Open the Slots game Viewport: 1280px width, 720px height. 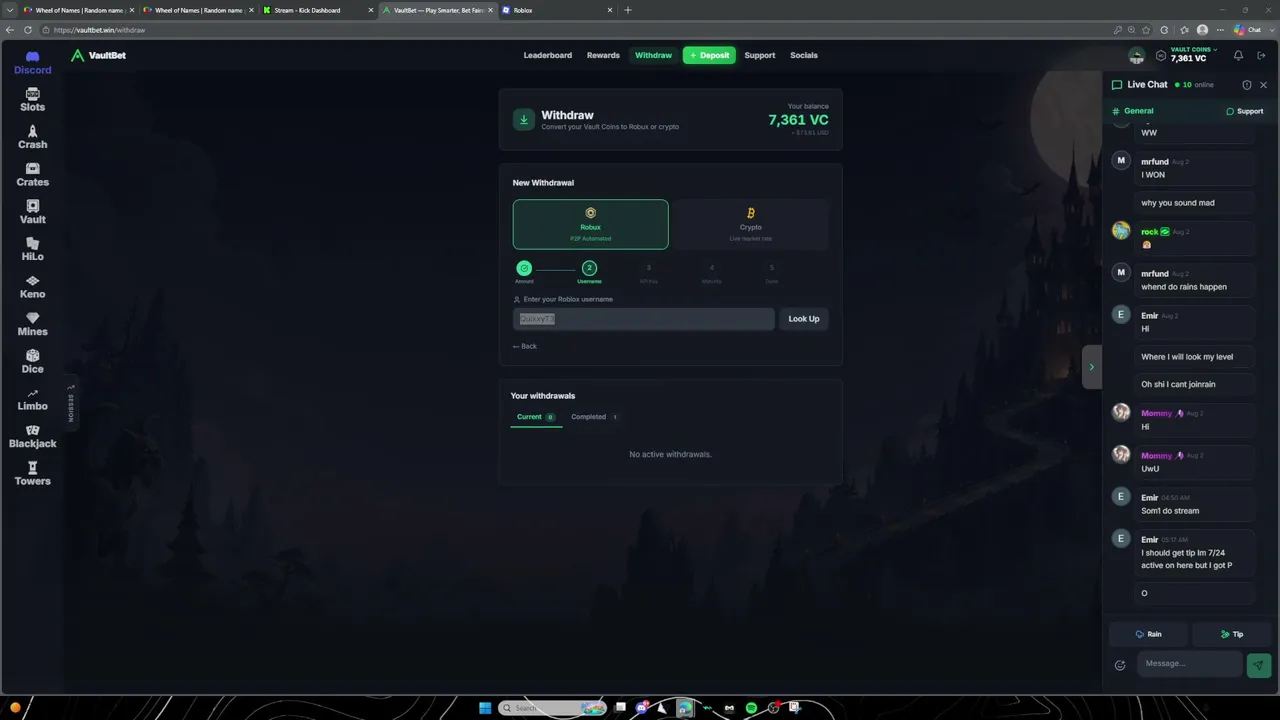(32, 100)
